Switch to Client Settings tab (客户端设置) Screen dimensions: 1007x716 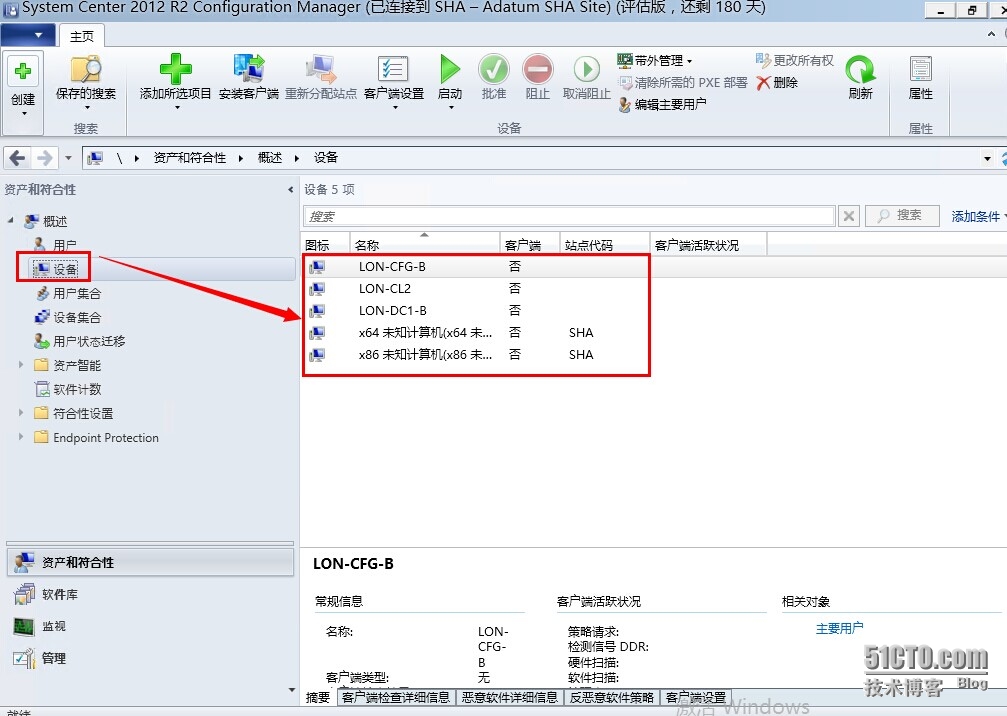696,697
